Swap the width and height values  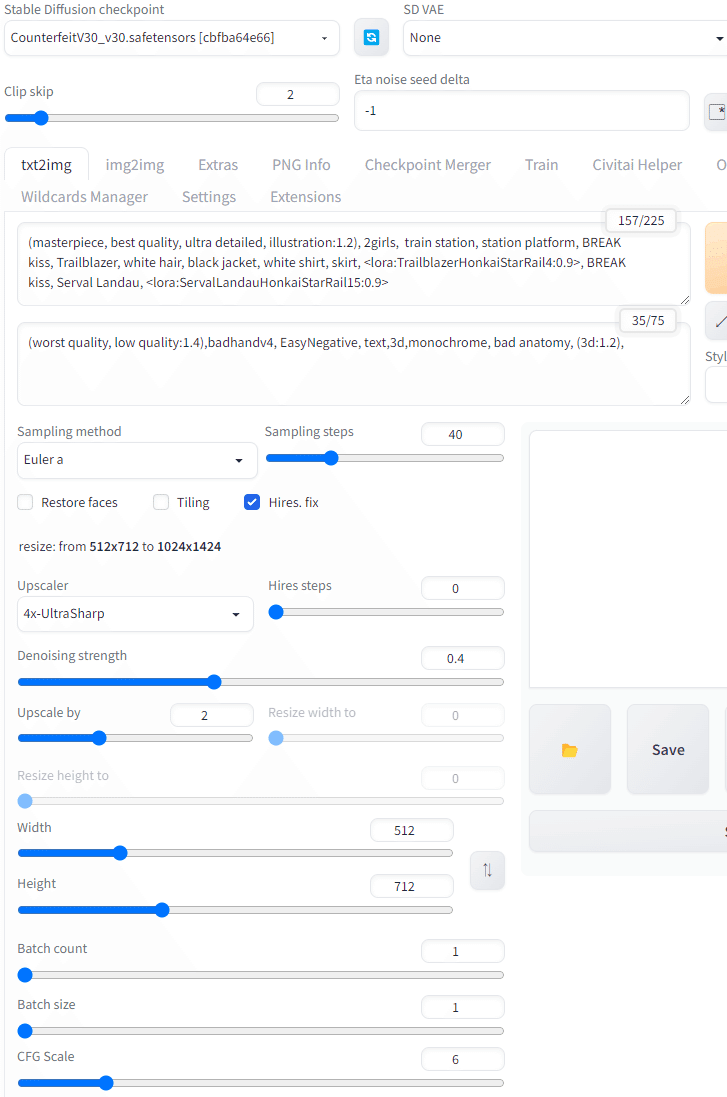[x=487, y=870]
